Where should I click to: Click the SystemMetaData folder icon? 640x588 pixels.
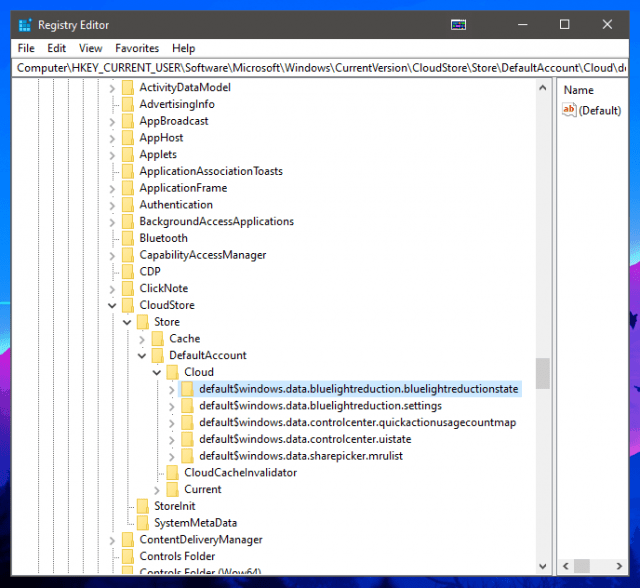tap(142, 522)
